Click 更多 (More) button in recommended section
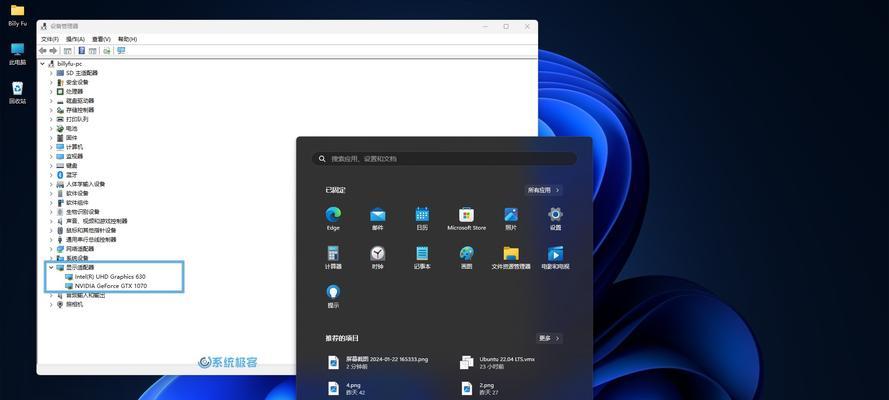The image size is (889, 400). pyautogui.click(x=549, y=338)
